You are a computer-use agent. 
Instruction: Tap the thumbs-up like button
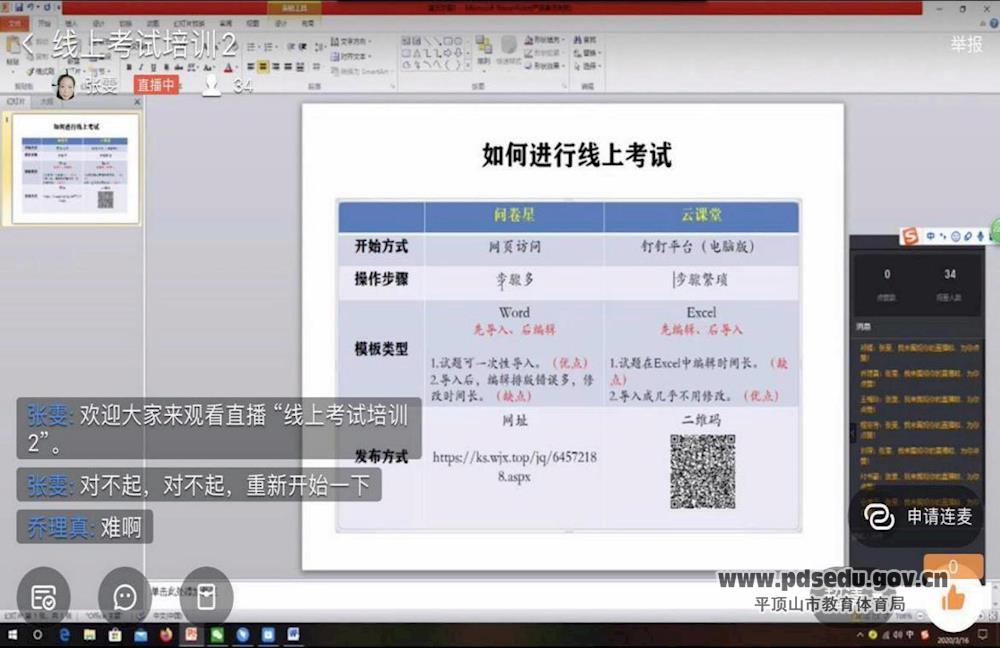(952, 597)
